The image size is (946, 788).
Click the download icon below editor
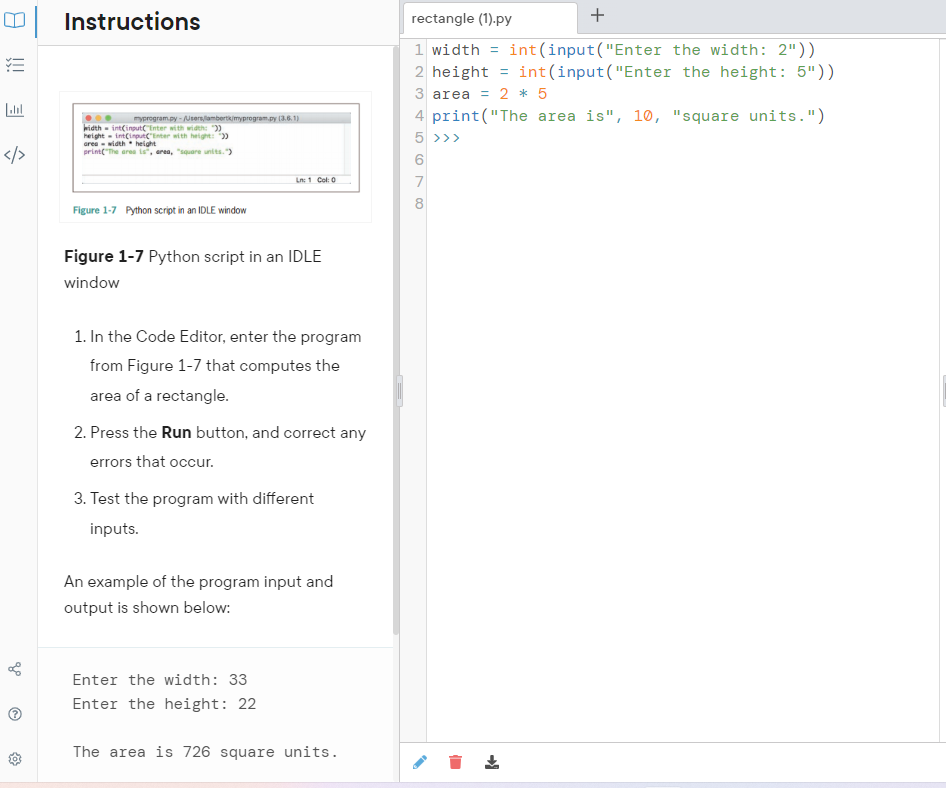coord(492,762)
